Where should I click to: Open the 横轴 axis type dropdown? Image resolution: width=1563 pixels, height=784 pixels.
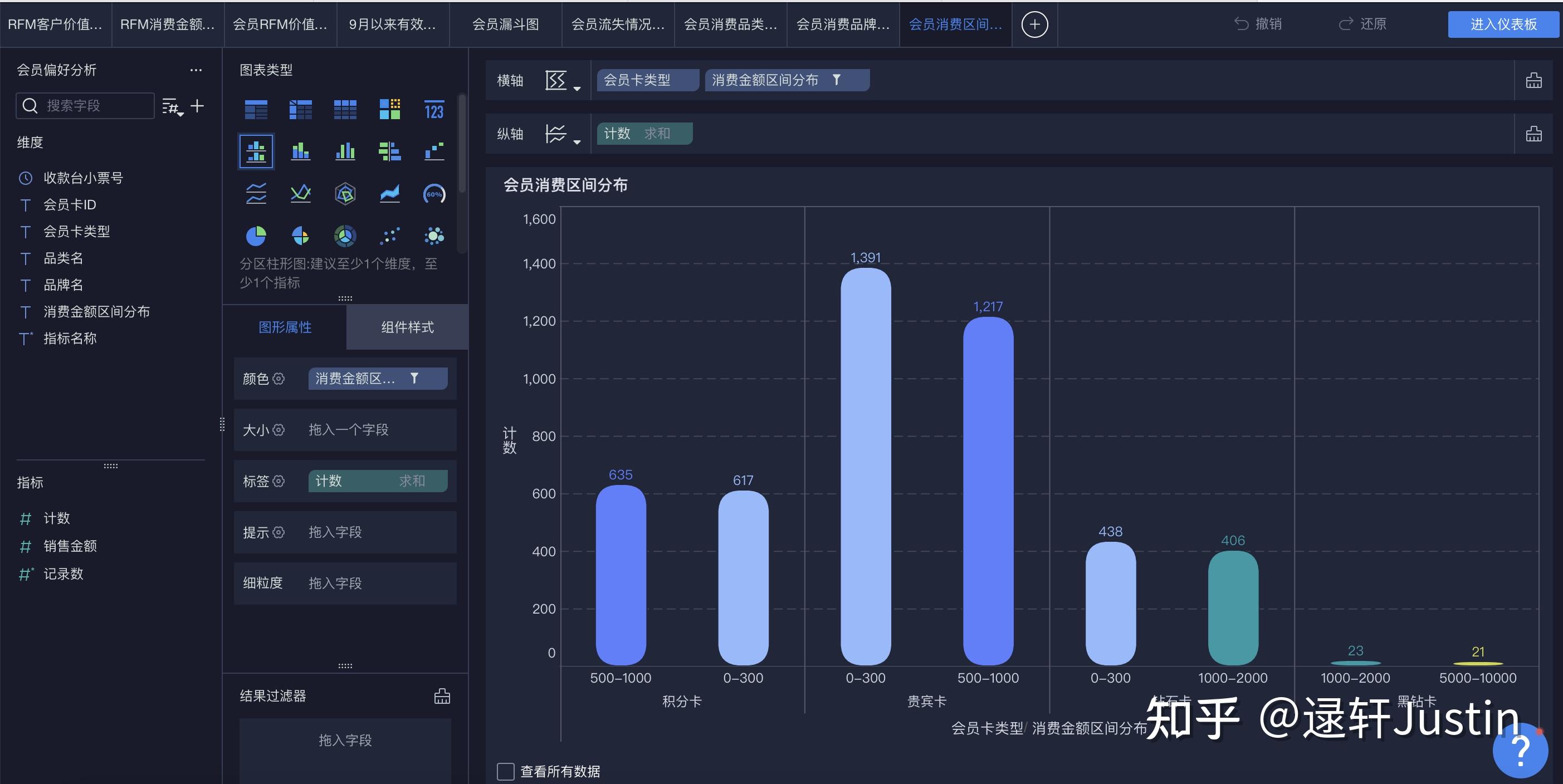pos(563,81)
